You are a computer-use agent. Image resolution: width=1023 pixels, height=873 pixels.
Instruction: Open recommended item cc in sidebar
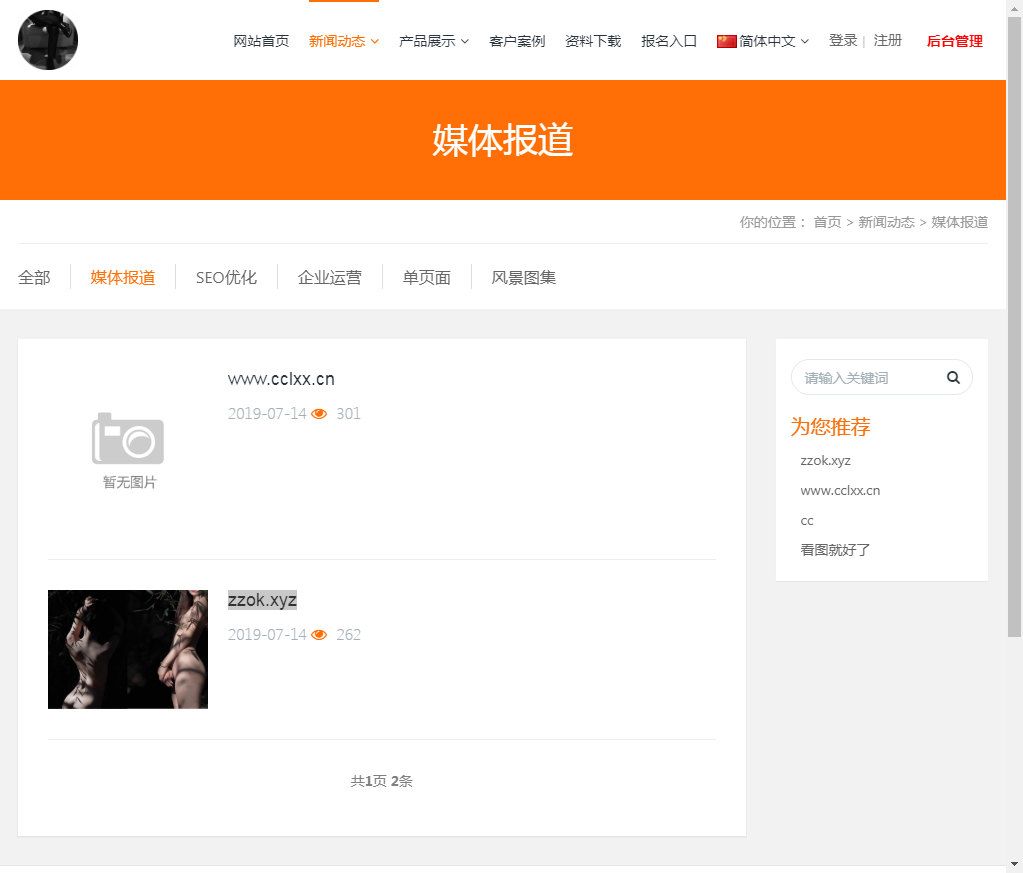click(807, 521)
